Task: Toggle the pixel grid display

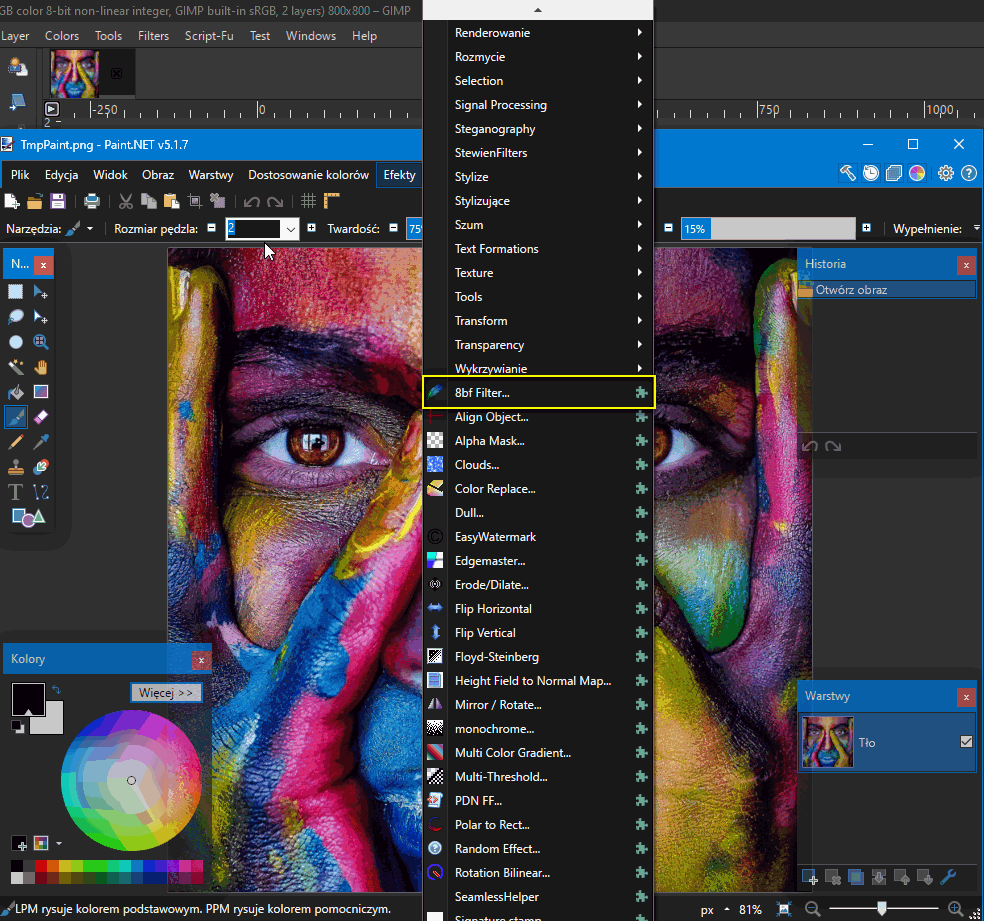Action: [309, 201]
